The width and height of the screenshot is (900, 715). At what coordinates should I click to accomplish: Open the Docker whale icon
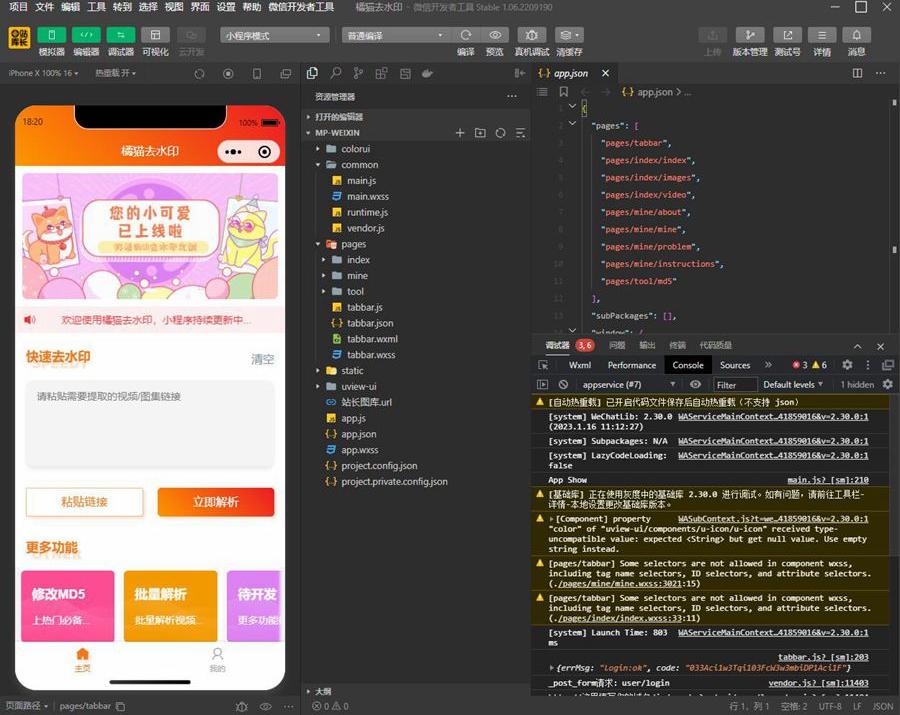point(428,73)
